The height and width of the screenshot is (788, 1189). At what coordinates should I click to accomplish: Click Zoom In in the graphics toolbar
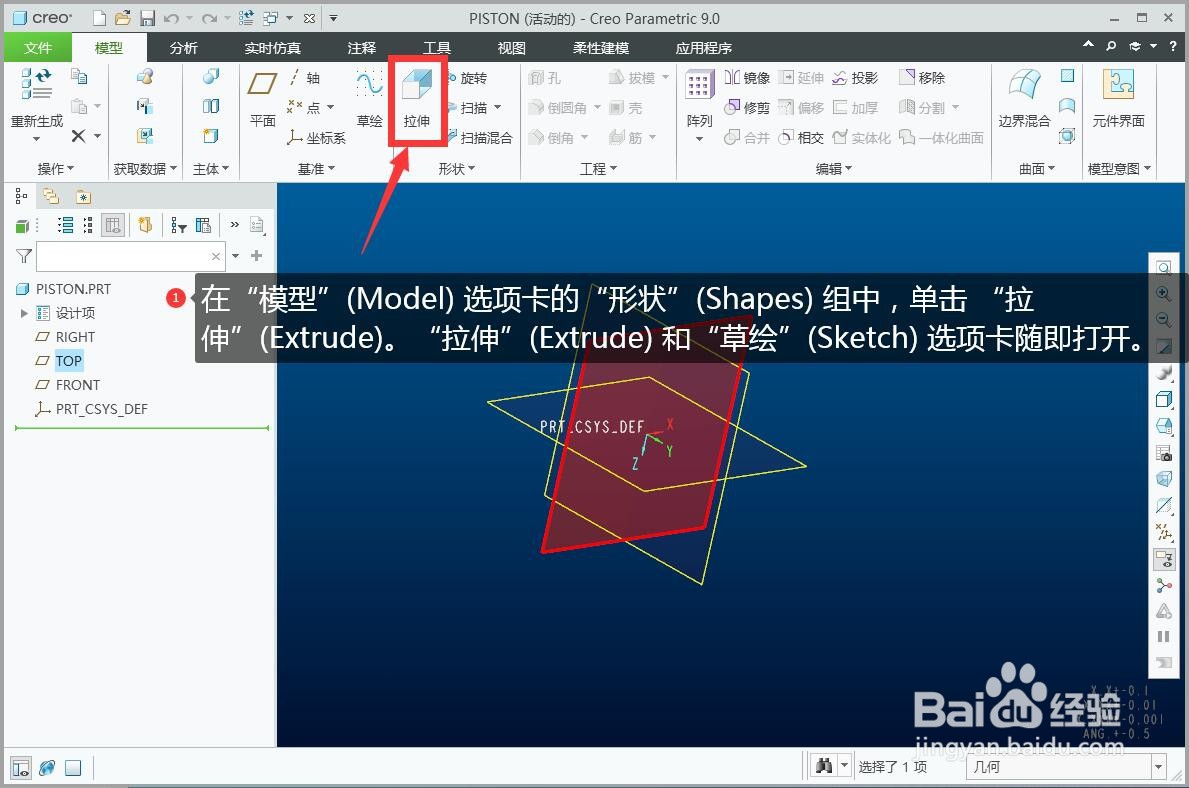point(1163,294)
